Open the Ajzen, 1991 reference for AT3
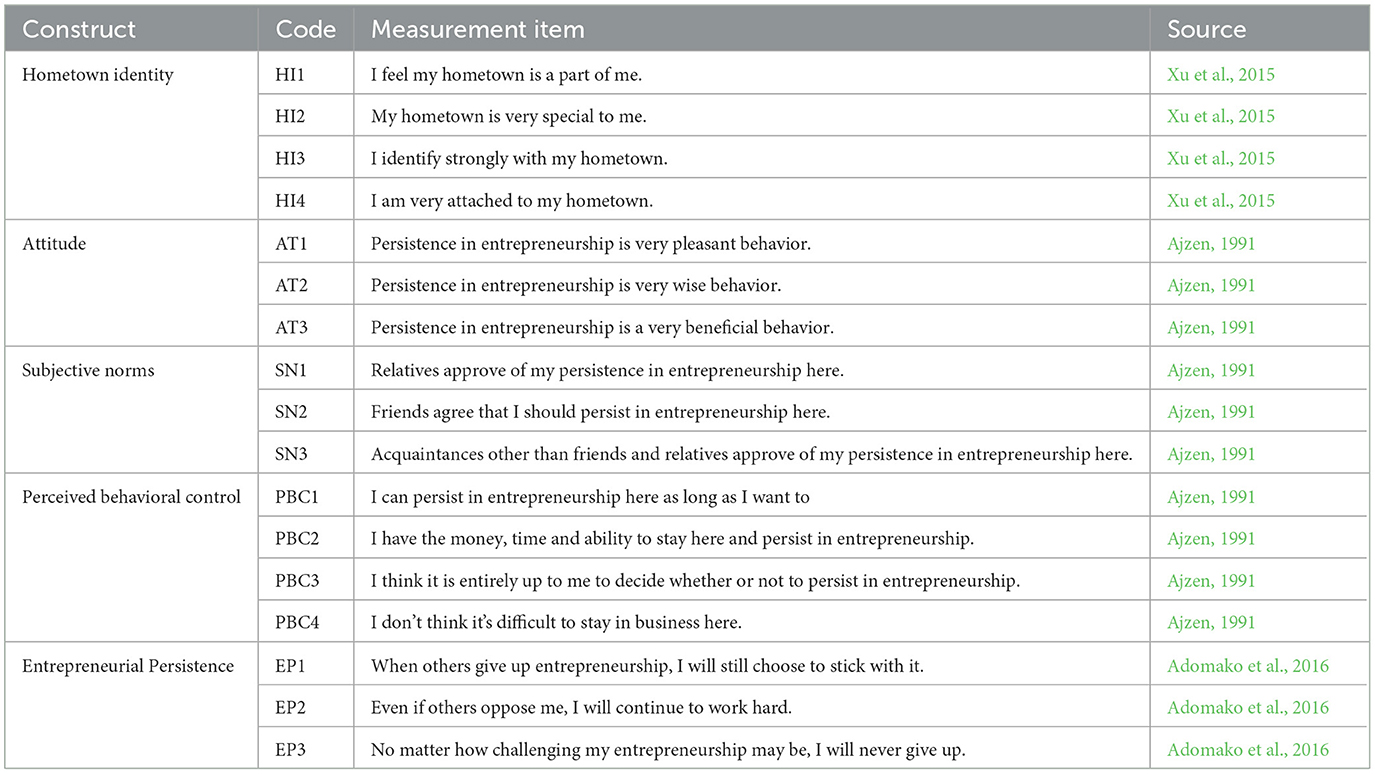The width and height of the screenshot is (1375, 774). [1211, 328]
